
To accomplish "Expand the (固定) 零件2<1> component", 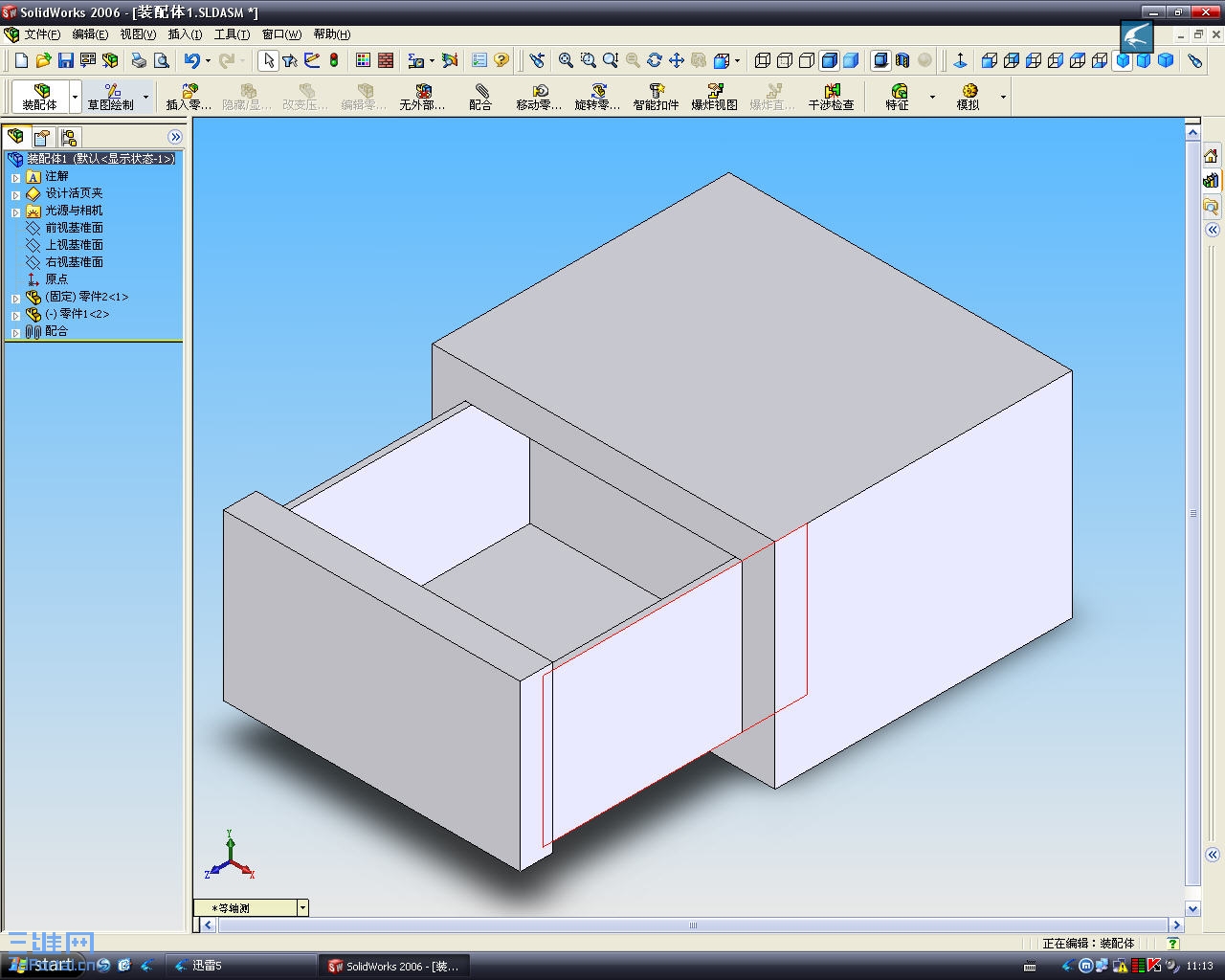I will [15, 298].
